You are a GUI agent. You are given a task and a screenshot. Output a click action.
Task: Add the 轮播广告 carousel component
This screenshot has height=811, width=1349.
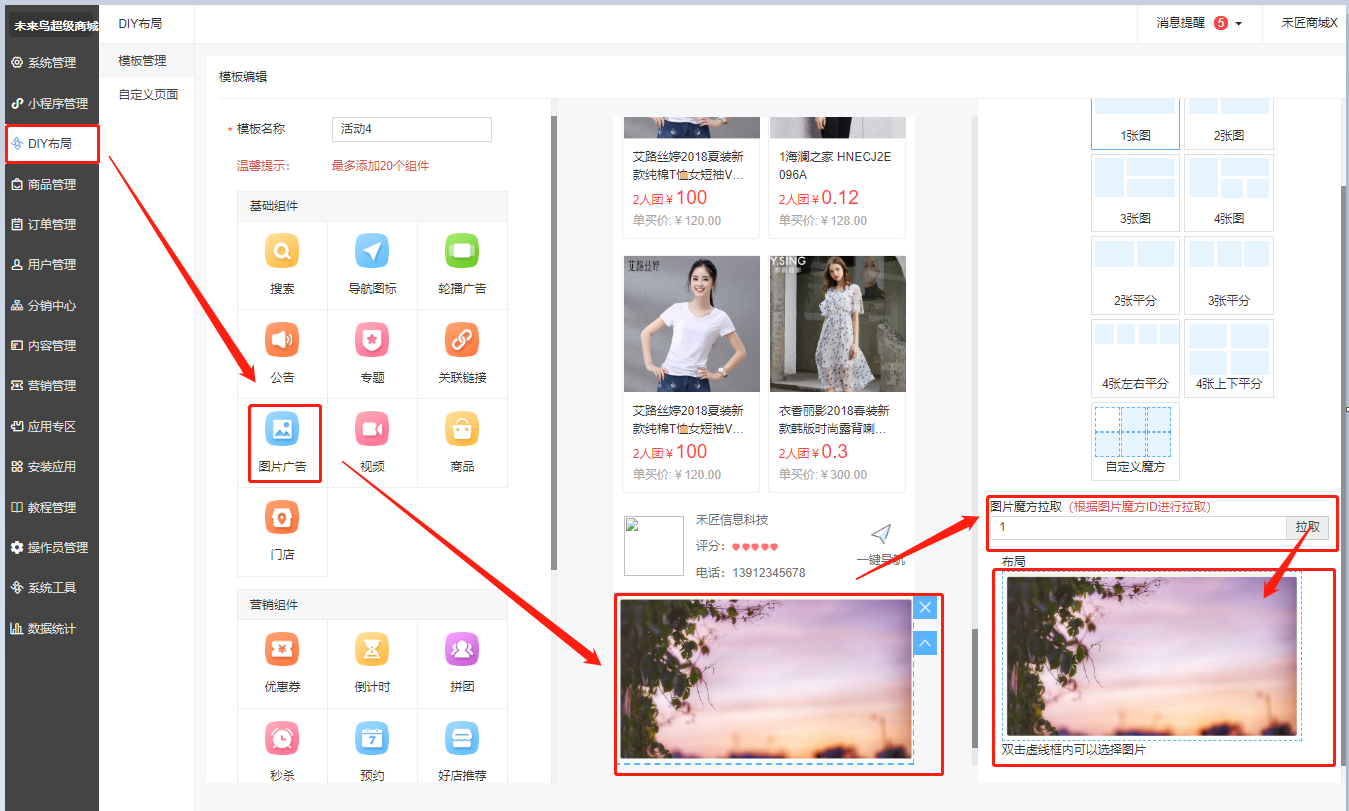click(462, 265)
